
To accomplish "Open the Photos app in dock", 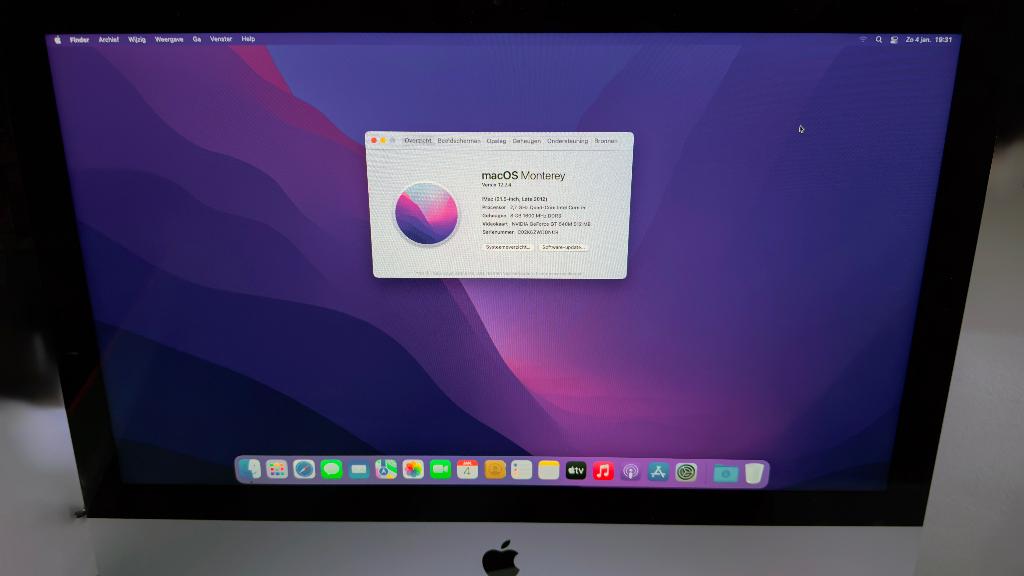I will point(413,470).
